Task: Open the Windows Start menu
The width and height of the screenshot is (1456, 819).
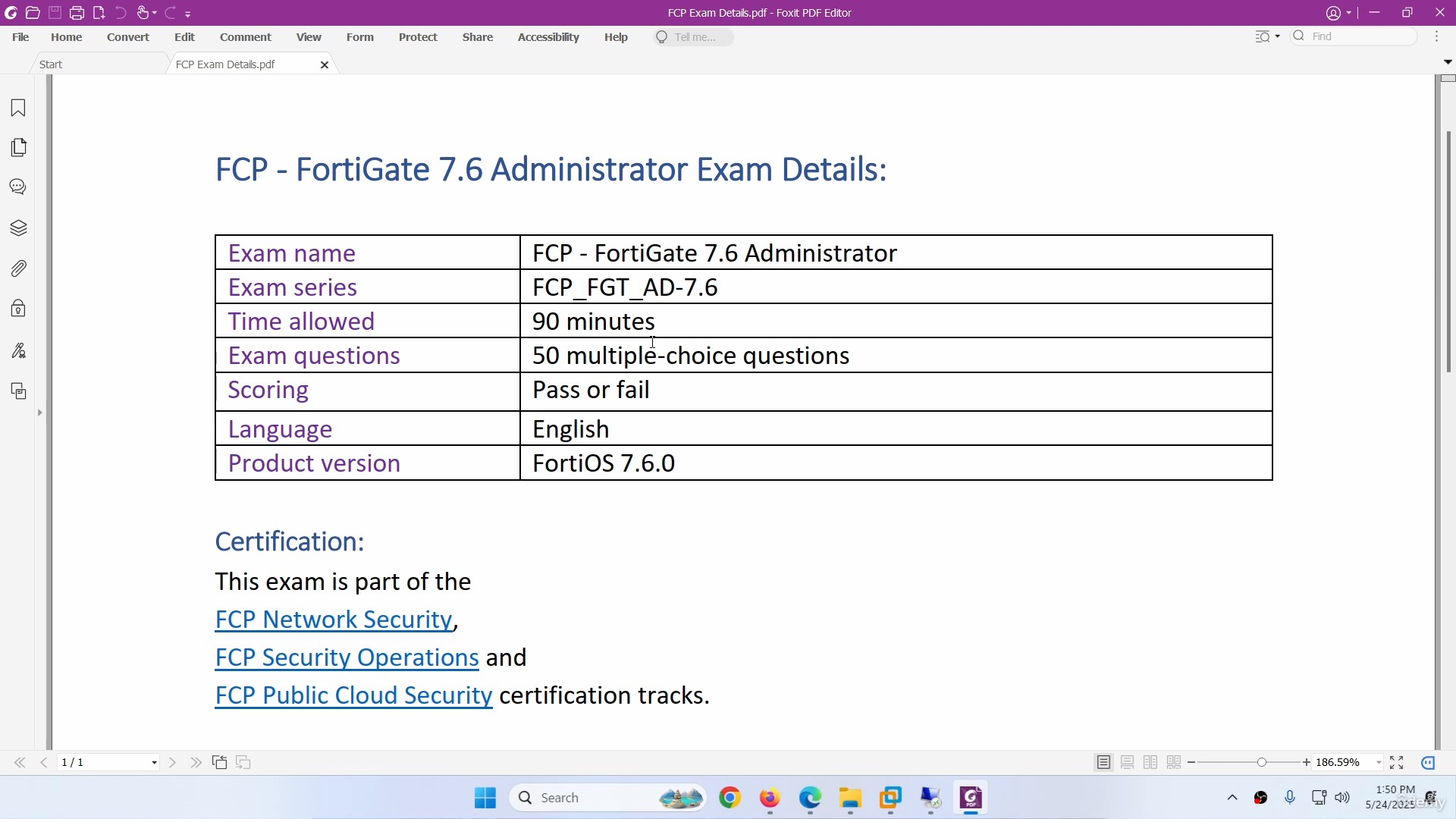Action: [x=485, y=798]
